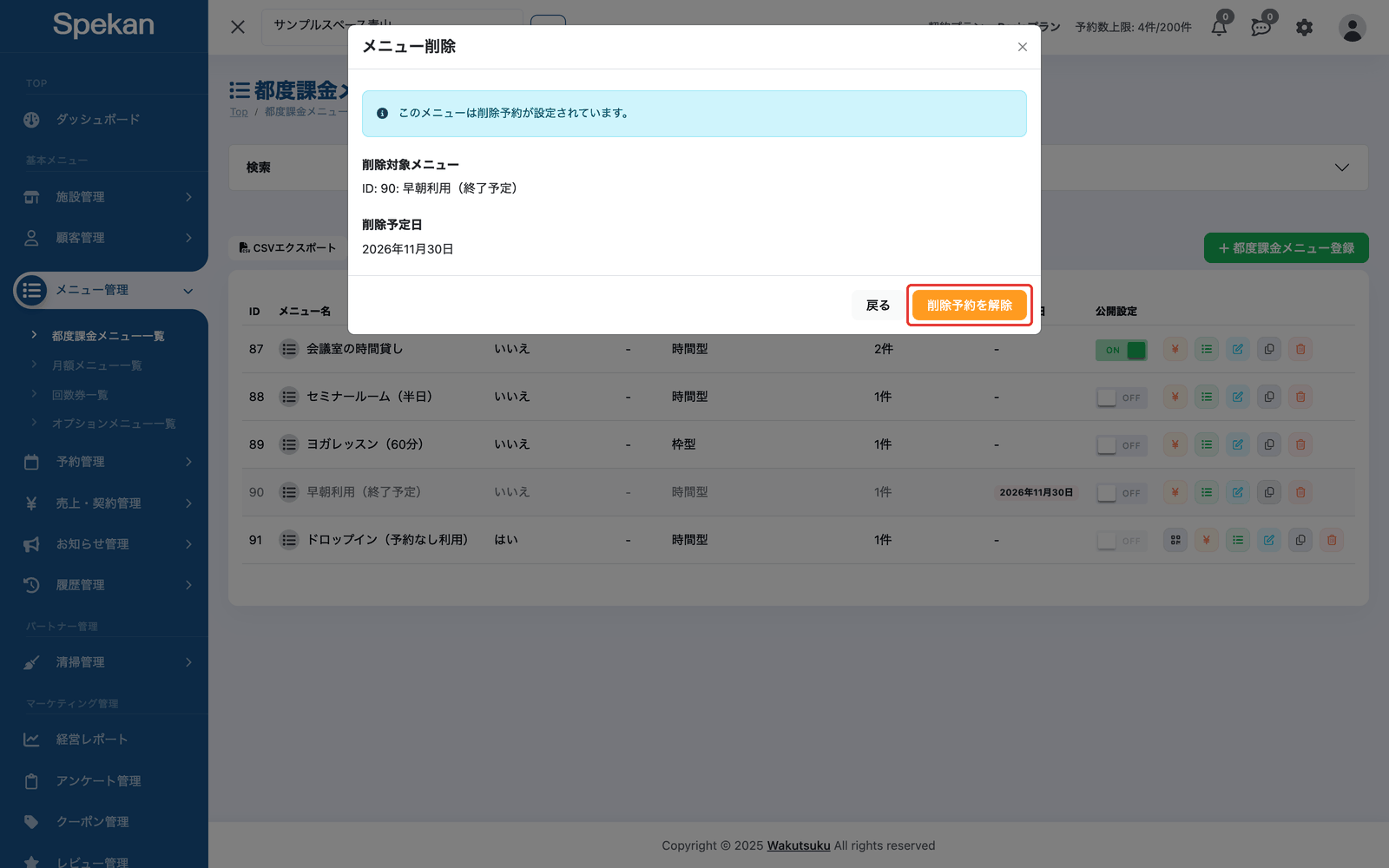1389x868 pixels.
Task: Toggle 公開設定 switch for ドロップイン row
Action: [x=1121, y=541]
